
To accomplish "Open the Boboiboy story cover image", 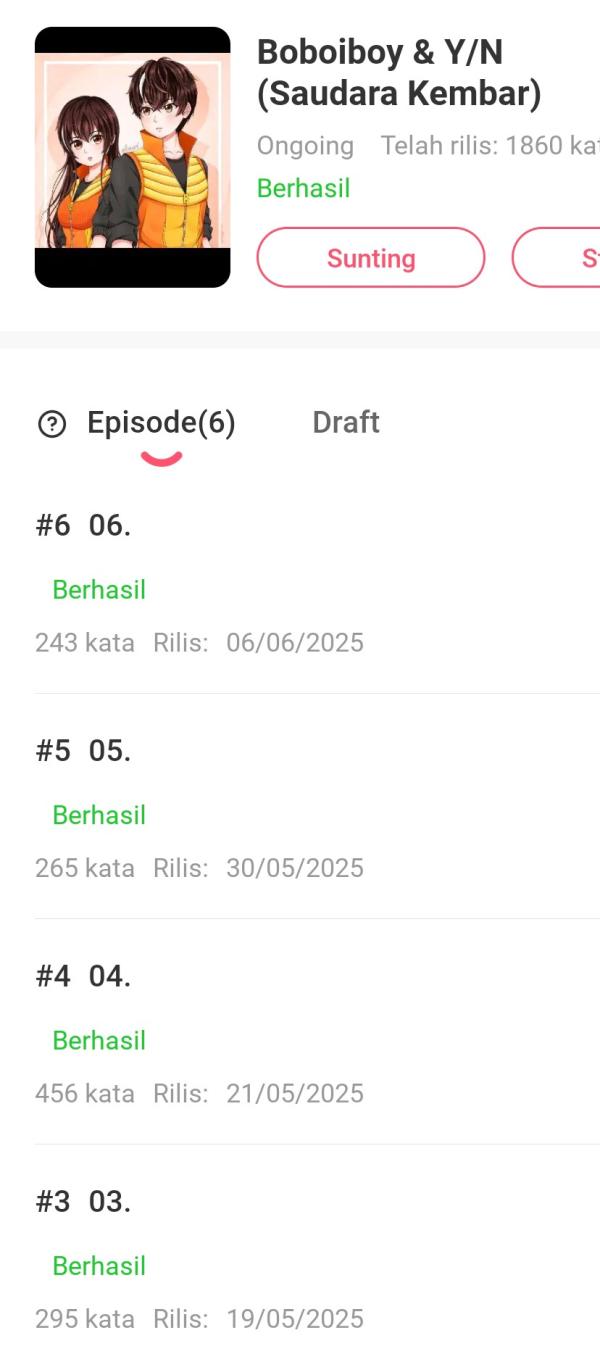I will click(133, 157).
